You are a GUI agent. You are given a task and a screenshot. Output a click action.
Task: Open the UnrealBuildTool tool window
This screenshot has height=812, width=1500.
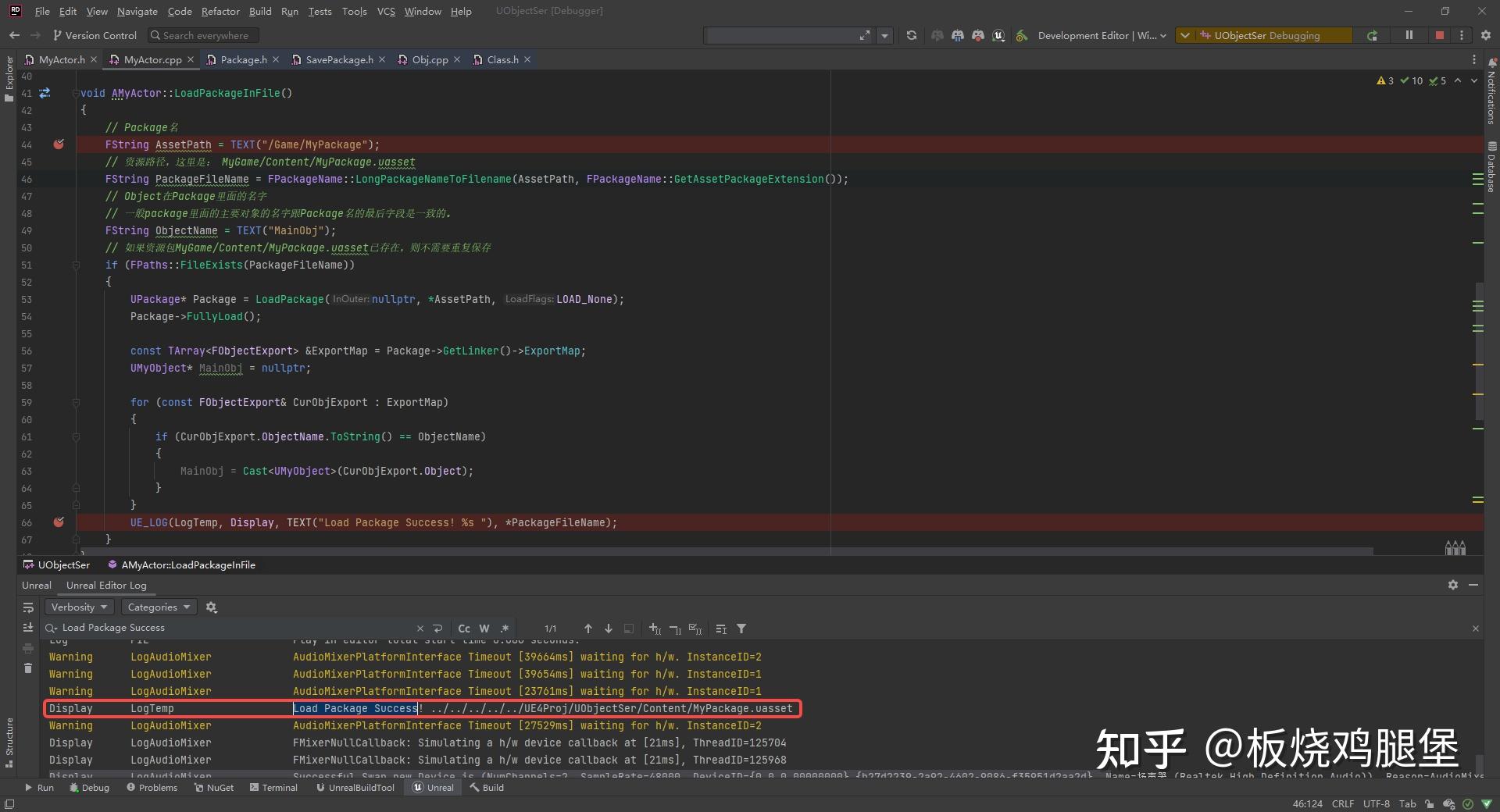[355, 788]
